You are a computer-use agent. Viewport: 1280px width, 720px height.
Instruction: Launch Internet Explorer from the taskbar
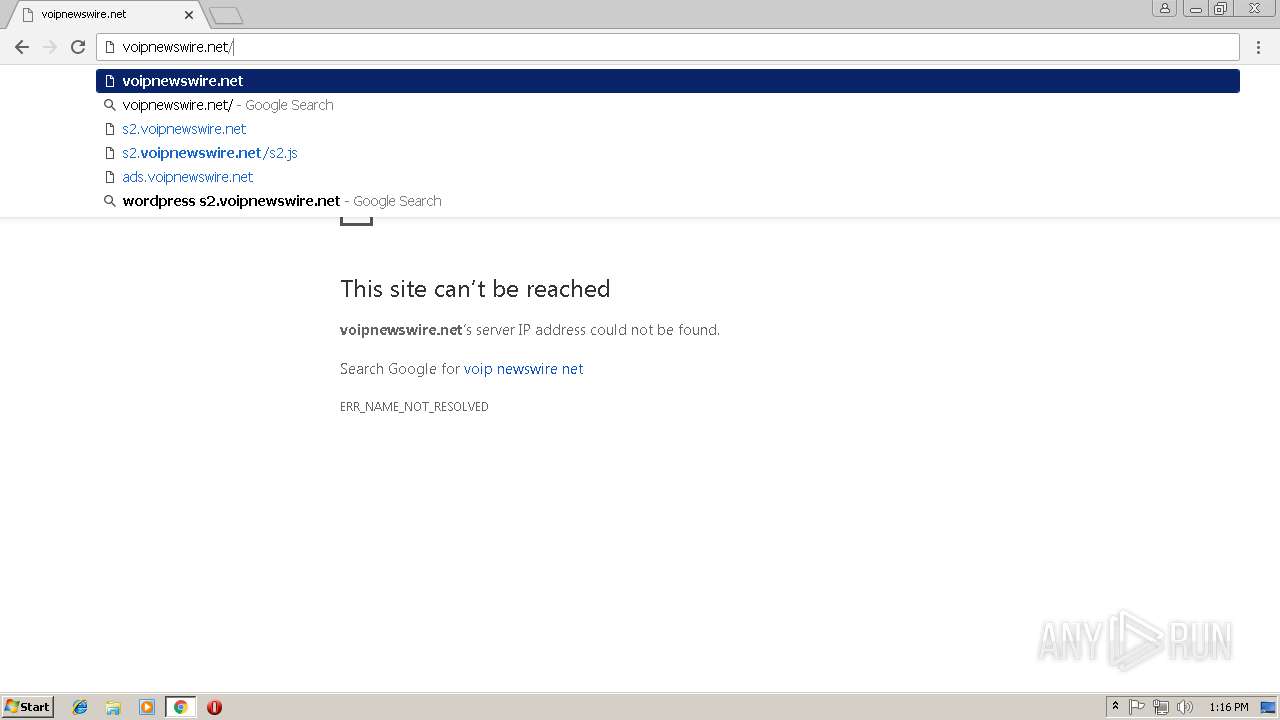(80, 707)
